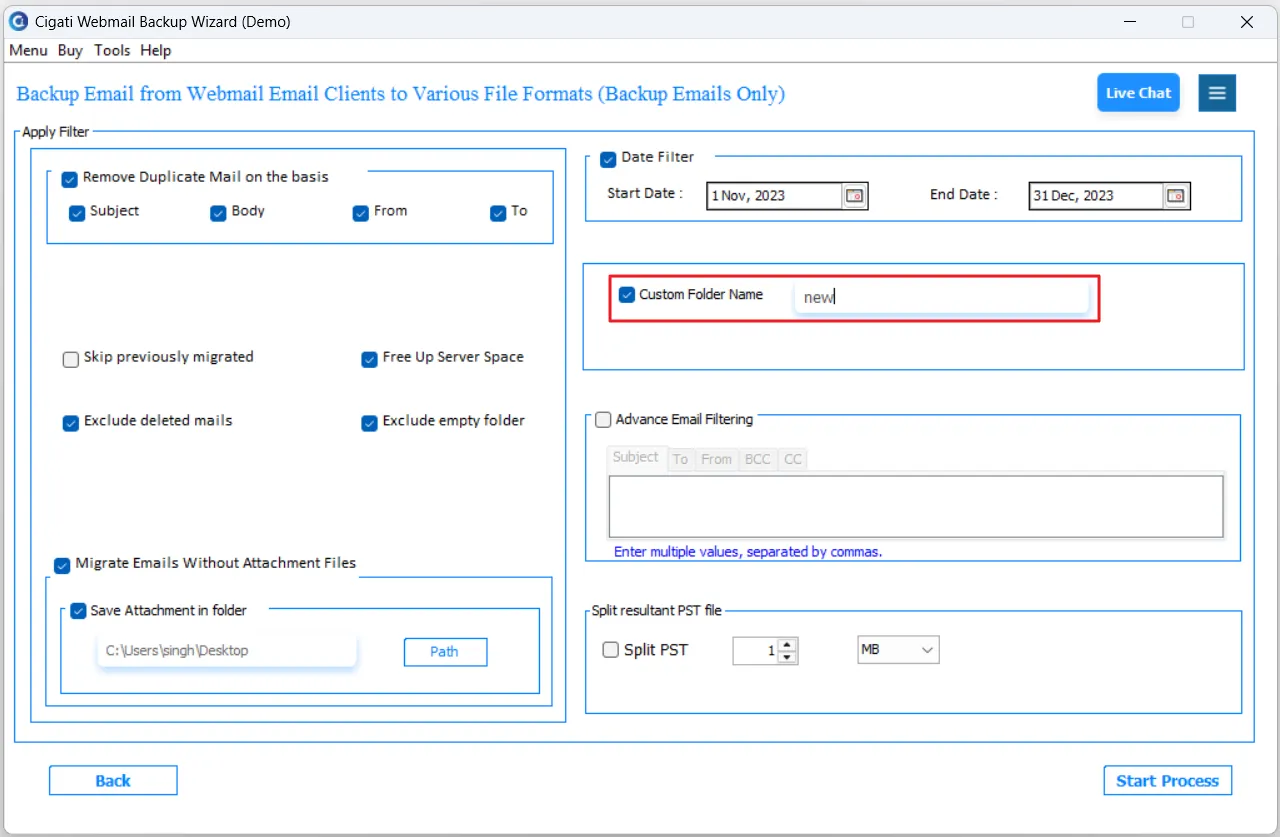Uncheck the Body duplicate checkbox
The width and height of the screenshot is (1280, 837).
coord(218,213)
